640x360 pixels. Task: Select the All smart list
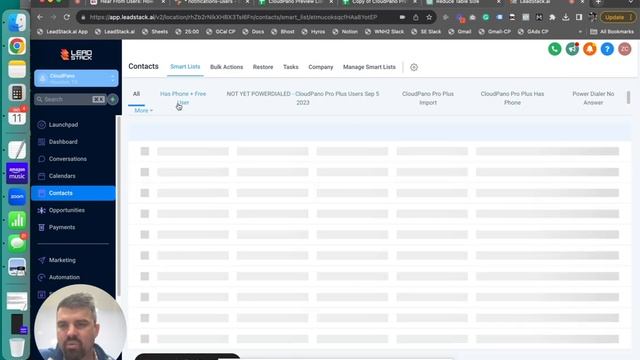tap(136, 94)
